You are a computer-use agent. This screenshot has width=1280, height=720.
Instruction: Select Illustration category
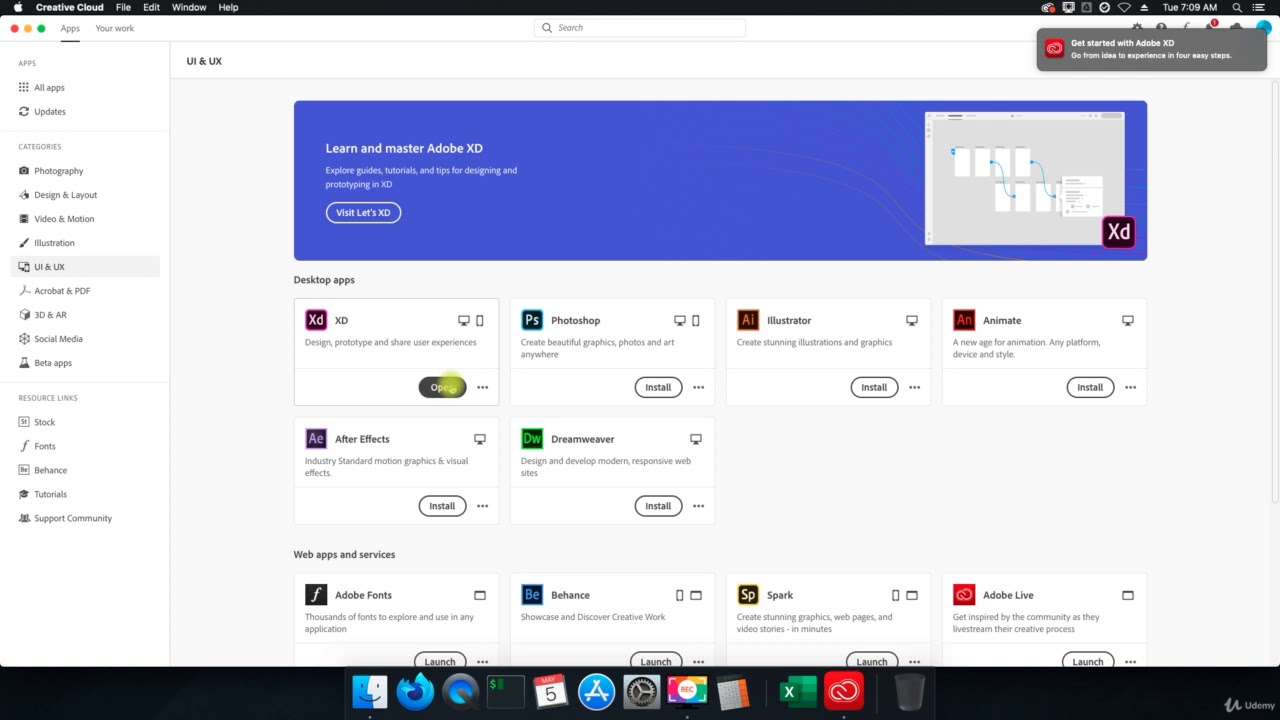85,243
